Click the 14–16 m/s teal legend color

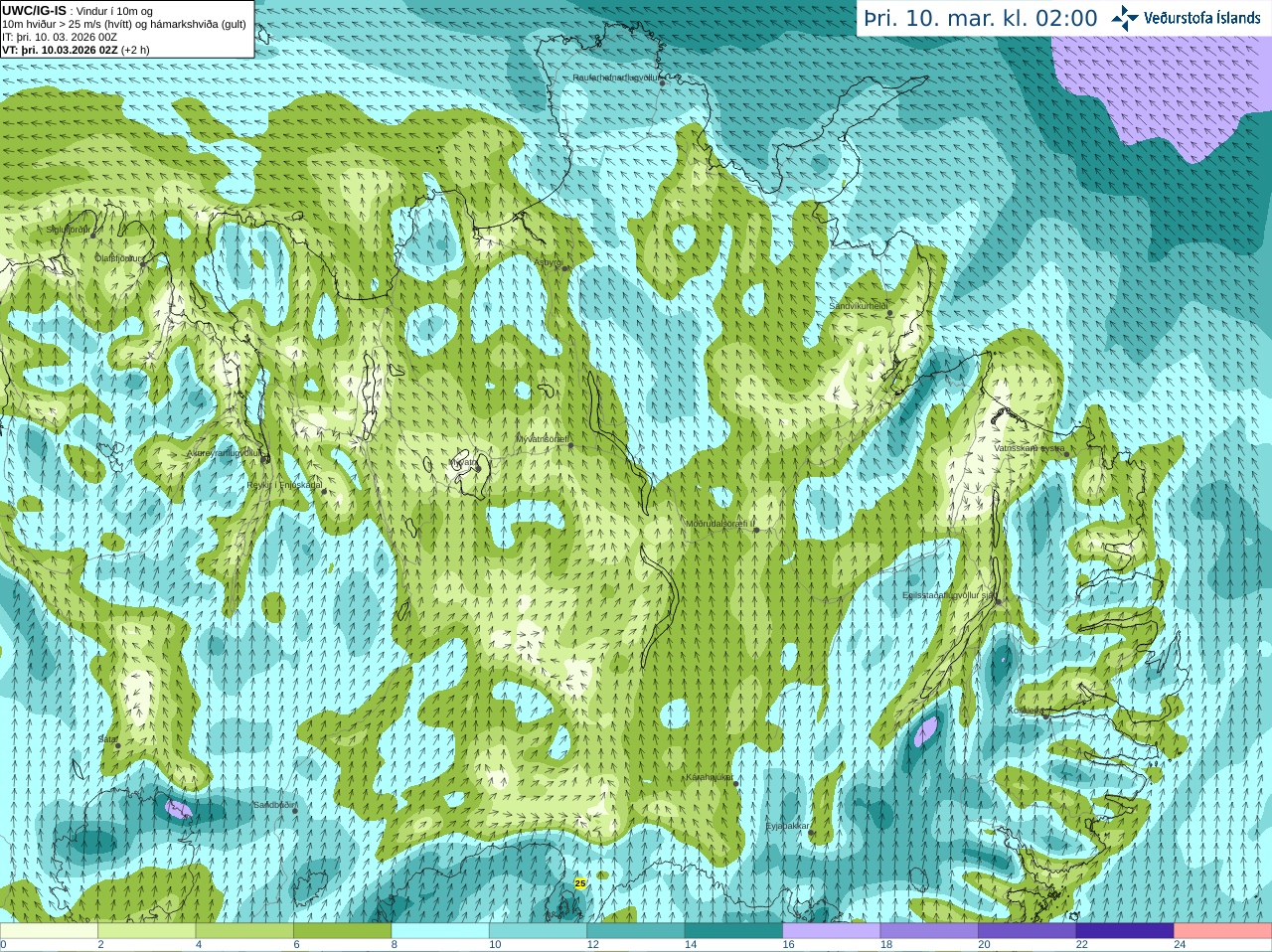pos(734,931)
